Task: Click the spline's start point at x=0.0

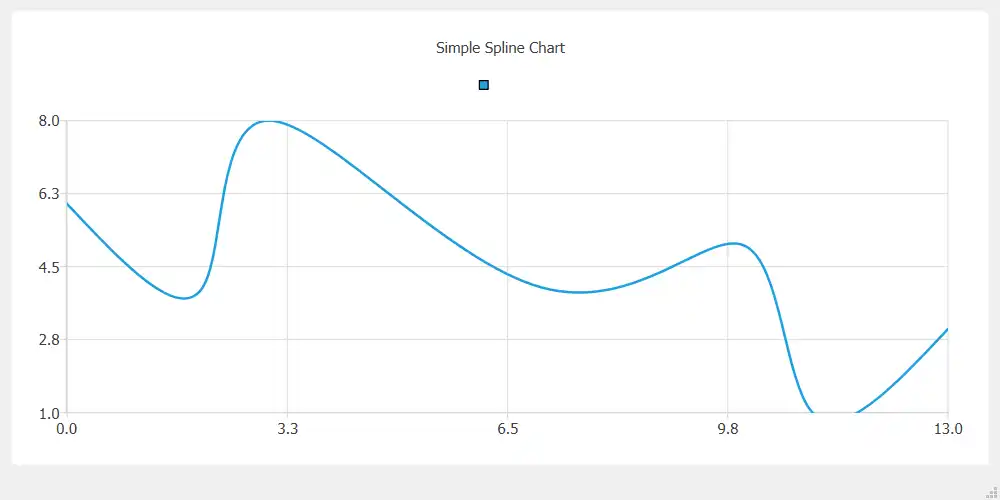Action: click(x=67, y=203)
